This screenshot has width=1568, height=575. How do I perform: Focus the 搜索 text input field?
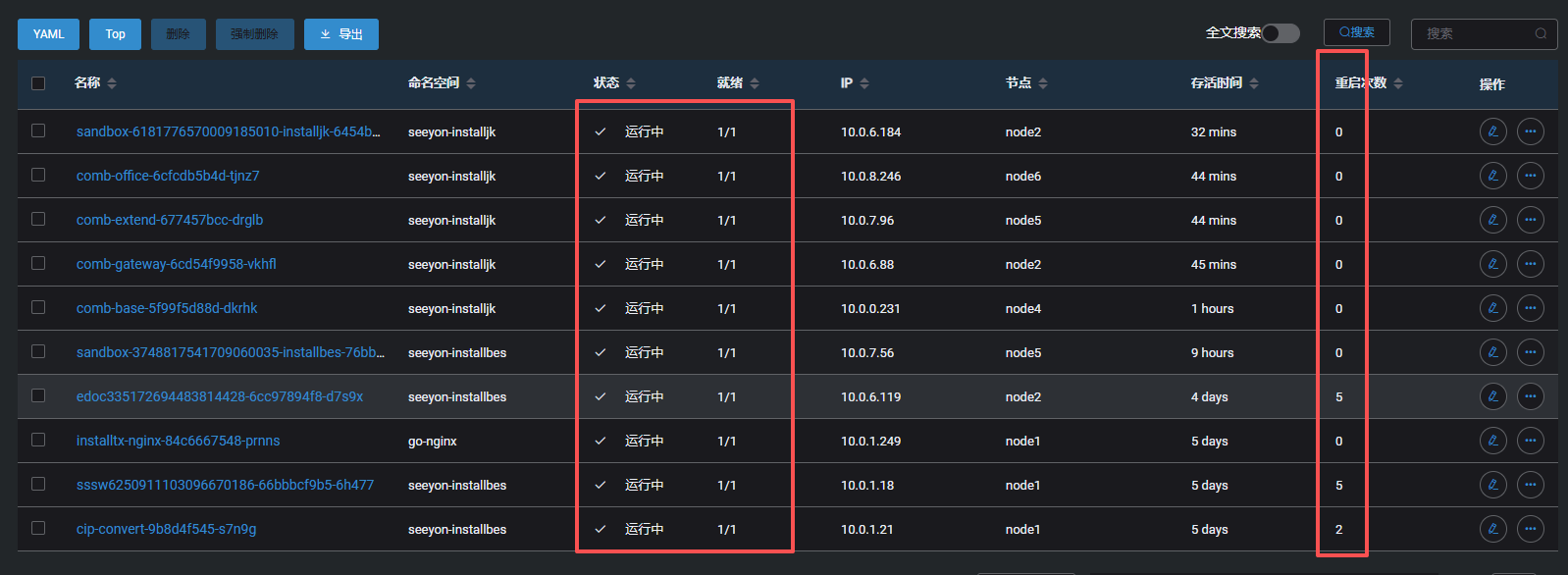coord(1484,33)
